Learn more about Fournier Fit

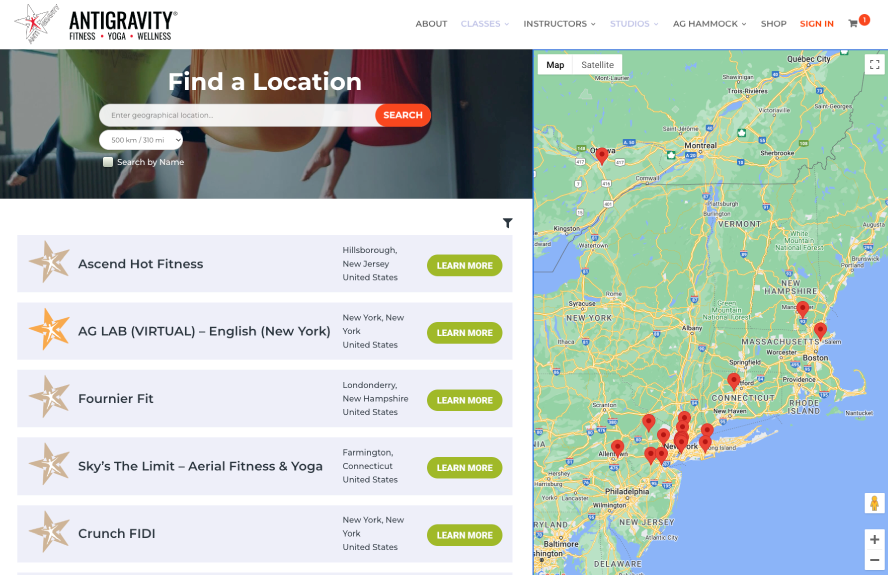tap(464, 401)
